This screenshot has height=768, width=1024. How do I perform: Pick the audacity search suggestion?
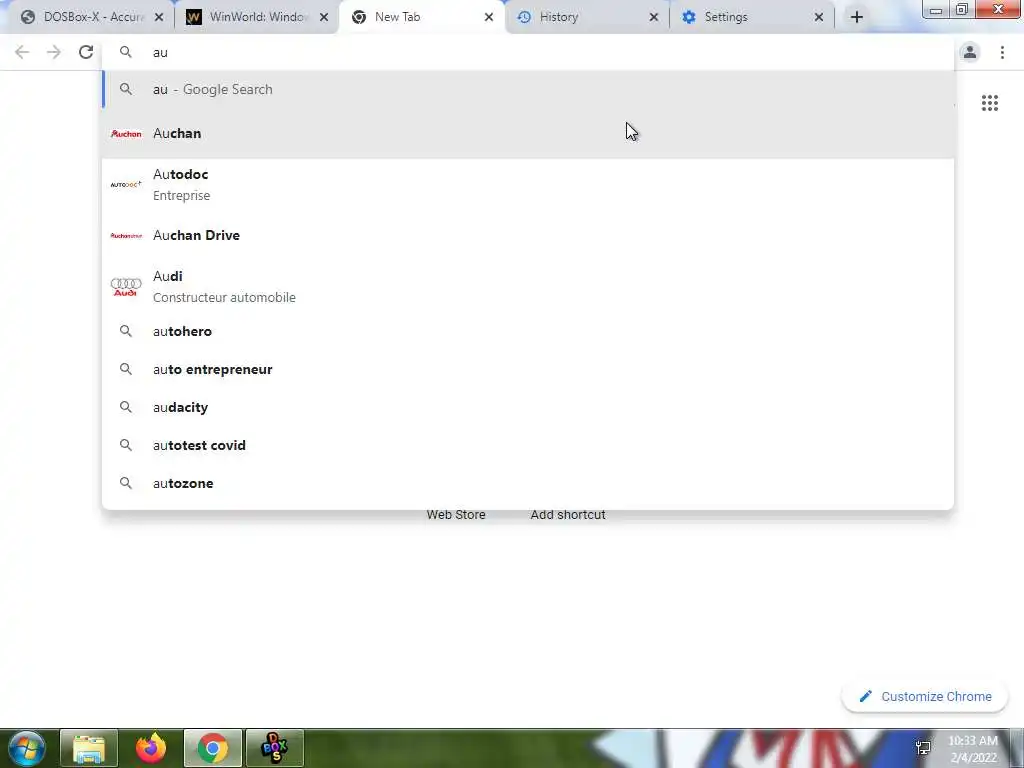pos(528,407)
